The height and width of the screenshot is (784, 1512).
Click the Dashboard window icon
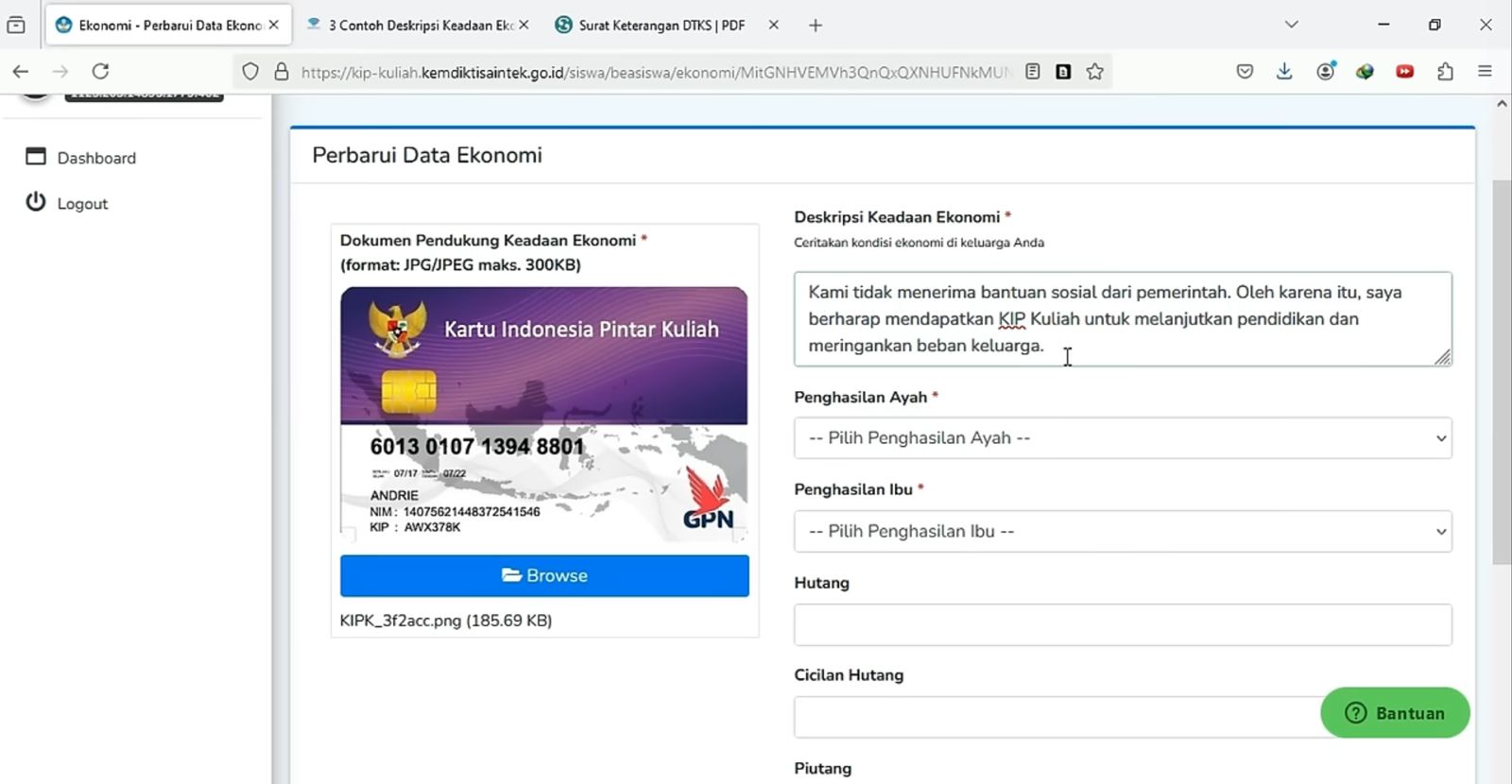[x=36, y=157]
